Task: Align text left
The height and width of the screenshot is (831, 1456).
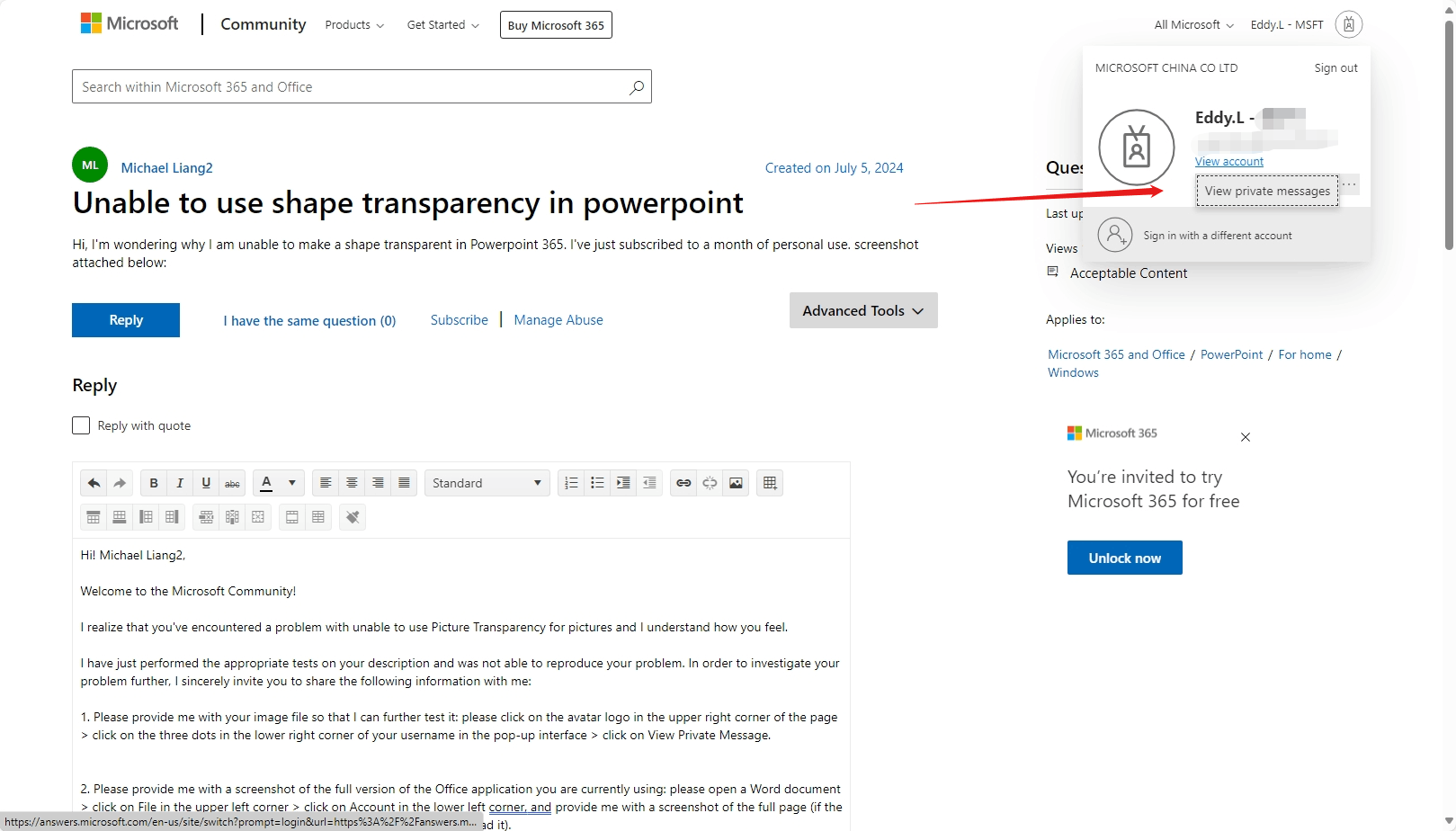Action: [x=326, y=483]
